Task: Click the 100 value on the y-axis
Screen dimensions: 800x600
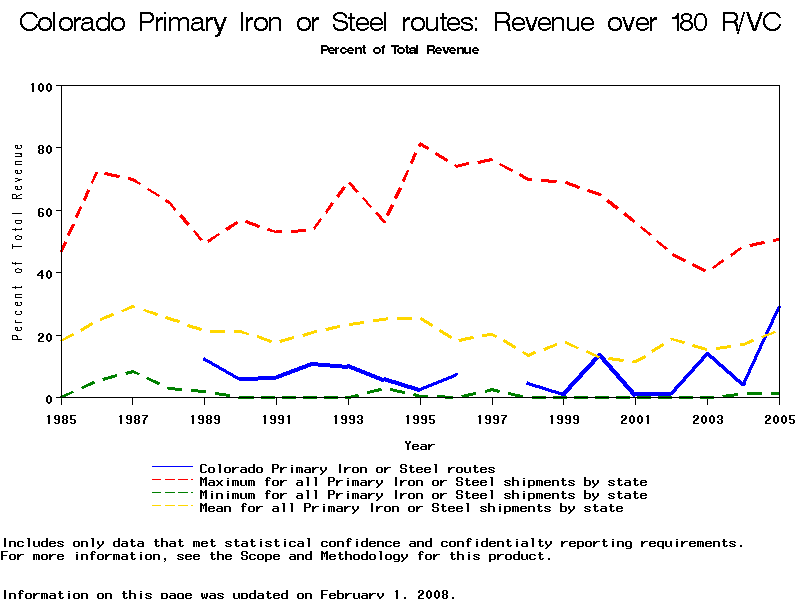Action: (x=40, y=87)
